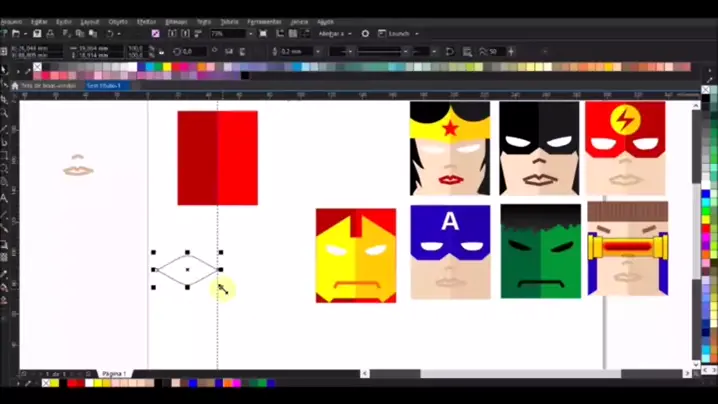
Task: Open the Efeitos menu
Action: (x=147, y=22)
